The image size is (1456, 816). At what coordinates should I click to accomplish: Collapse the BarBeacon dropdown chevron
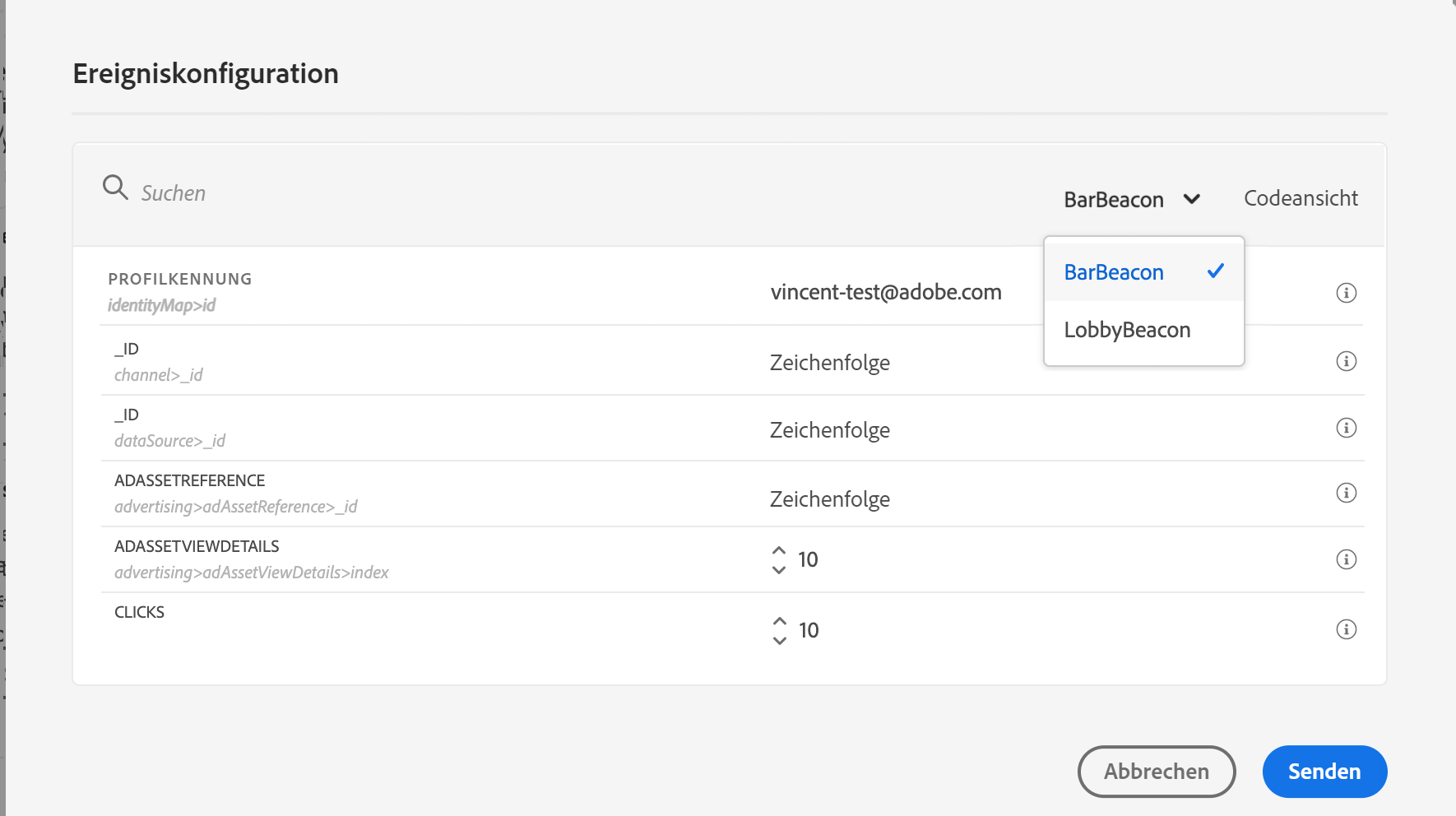coord(1191,199)
